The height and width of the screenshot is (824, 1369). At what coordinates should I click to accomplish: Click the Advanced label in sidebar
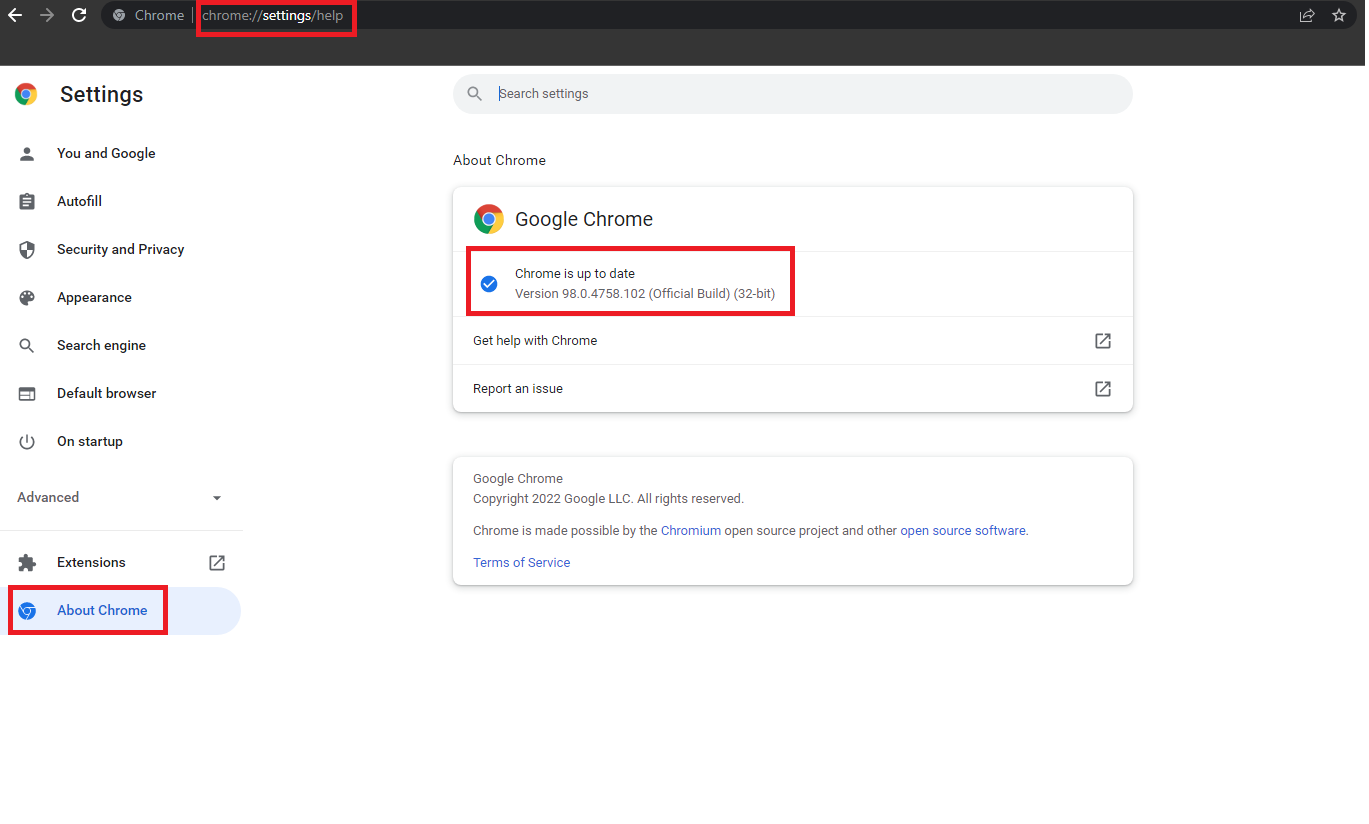coord(48,497)
